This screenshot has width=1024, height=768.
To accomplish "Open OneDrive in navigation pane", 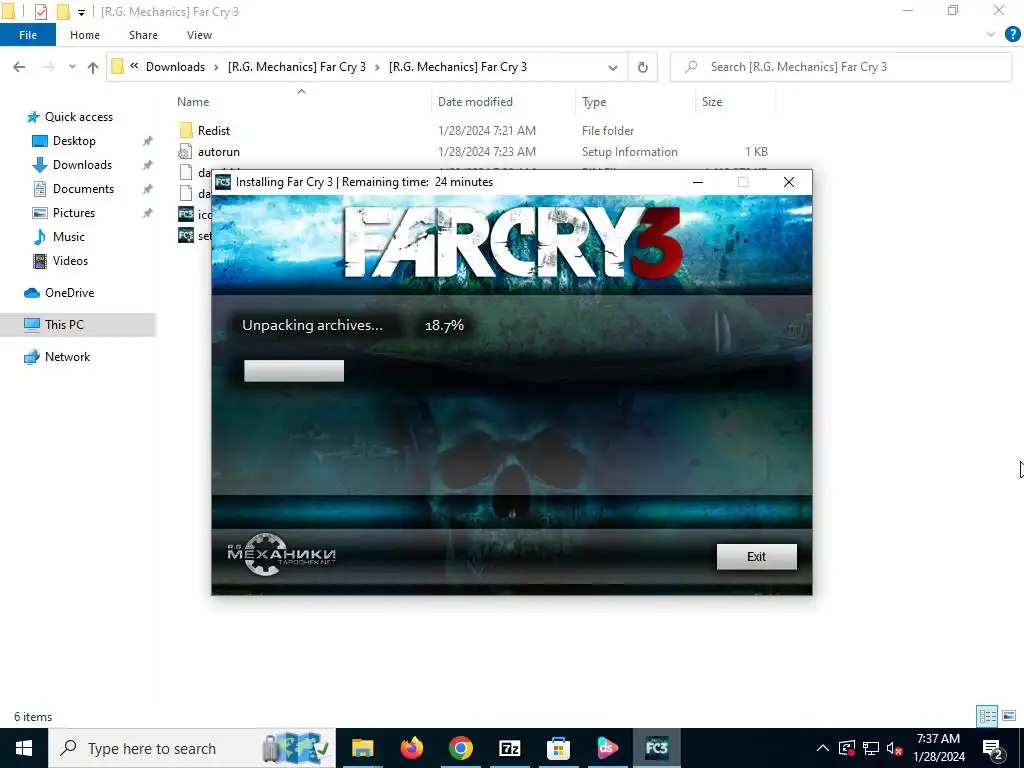I will pos(69,293).
